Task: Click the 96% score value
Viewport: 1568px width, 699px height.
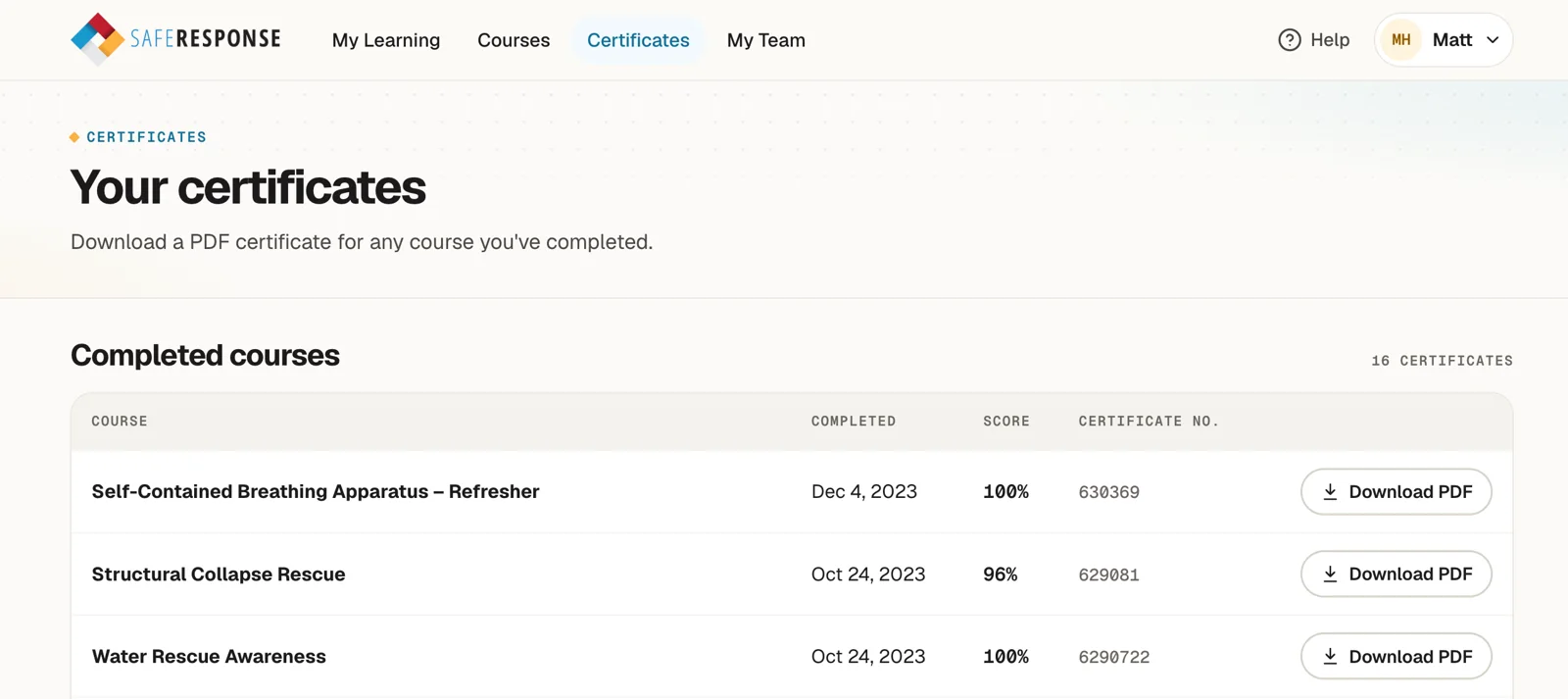Action: click(1001, 574)
